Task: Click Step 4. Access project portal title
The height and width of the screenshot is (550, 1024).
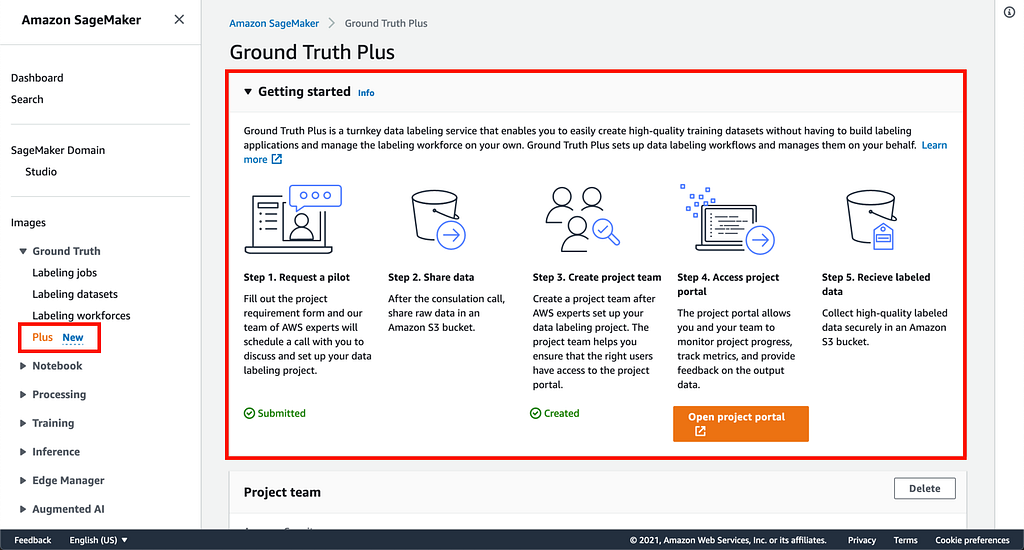Action: [728, 284]
